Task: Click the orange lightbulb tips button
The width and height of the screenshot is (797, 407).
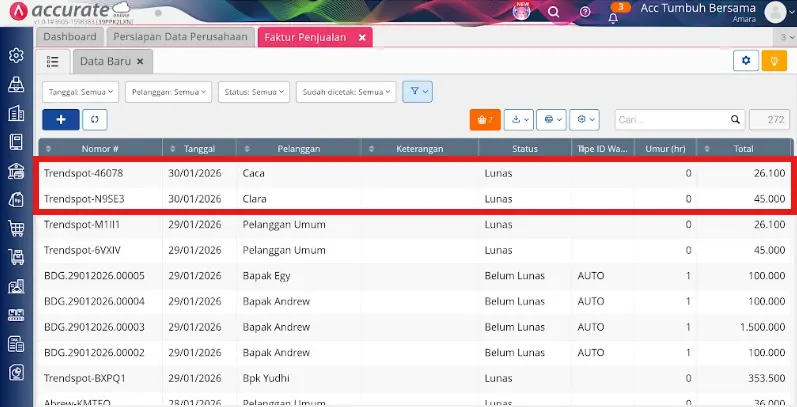Action: tap(773, 61)
